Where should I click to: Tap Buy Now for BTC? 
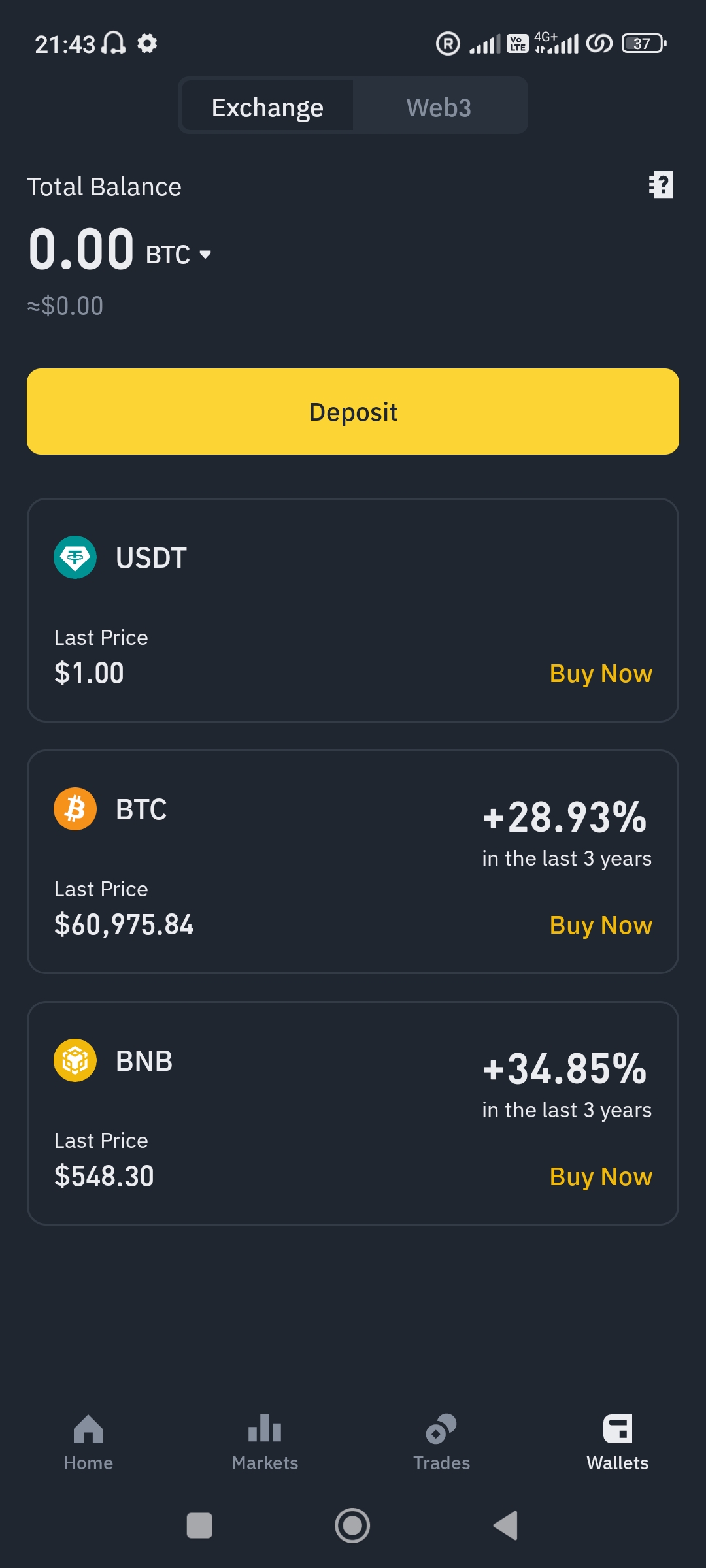[601, 925]
